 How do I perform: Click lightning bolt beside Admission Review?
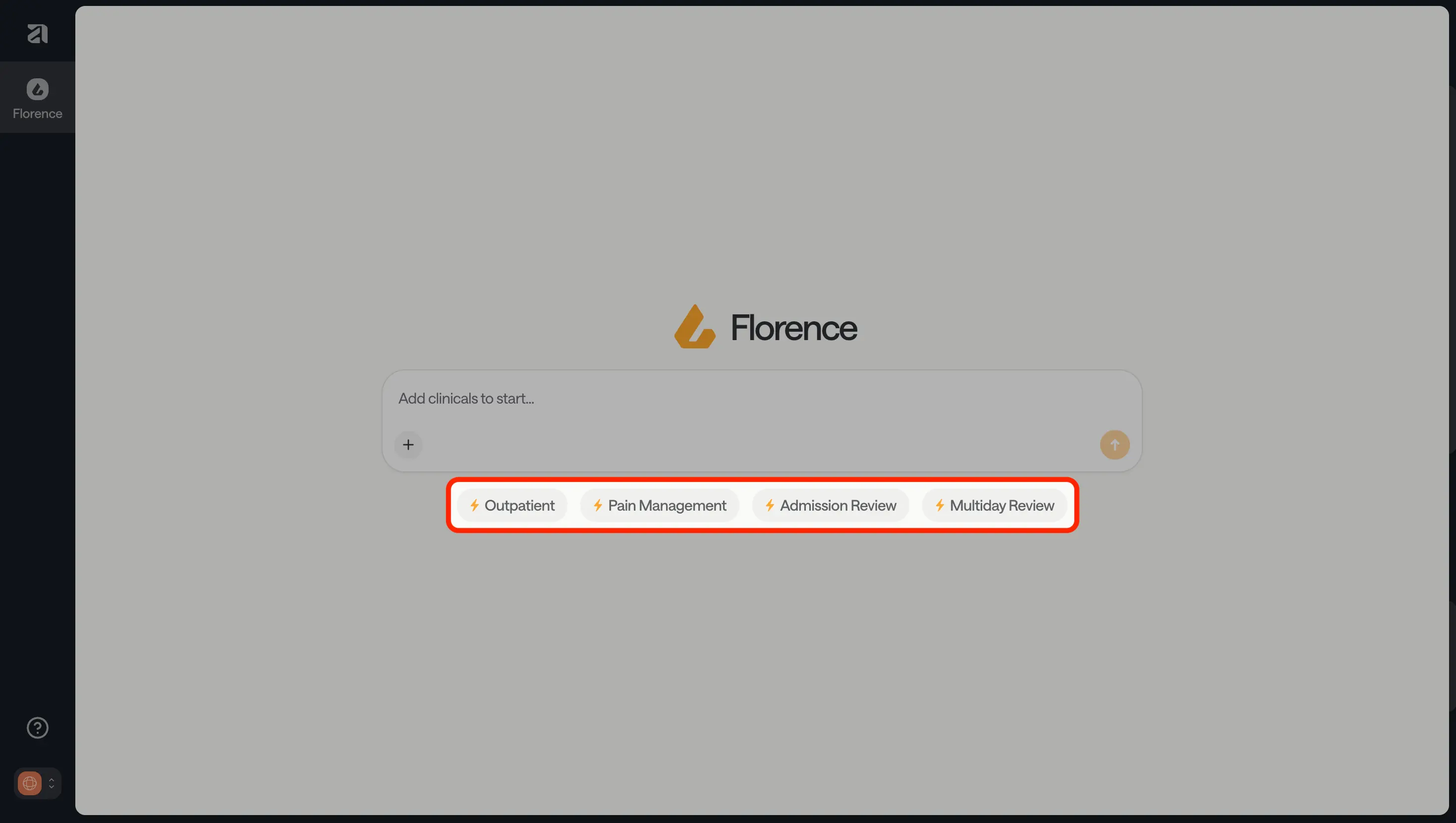pos(770,506)
